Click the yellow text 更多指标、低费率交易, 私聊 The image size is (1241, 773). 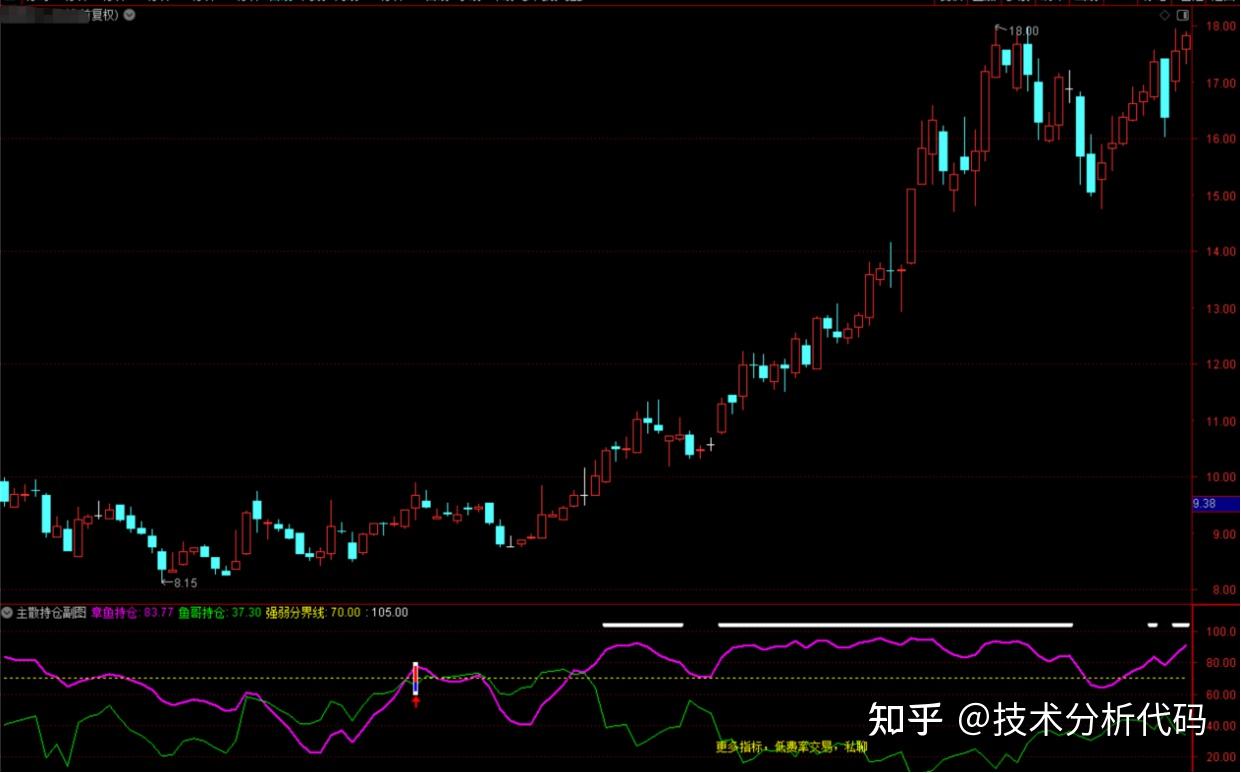791,747
